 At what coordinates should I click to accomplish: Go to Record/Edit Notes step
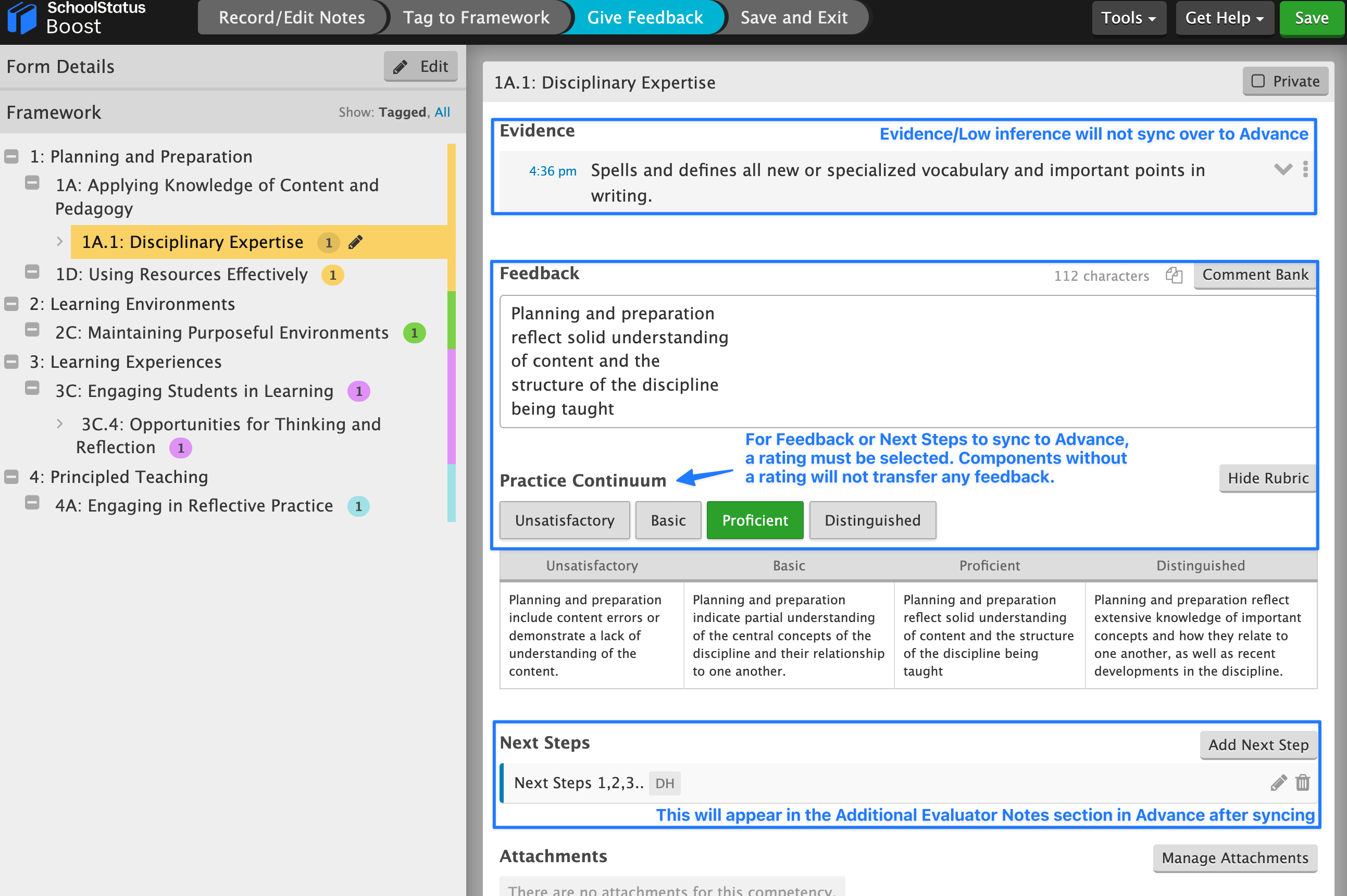tap(292, 18)
